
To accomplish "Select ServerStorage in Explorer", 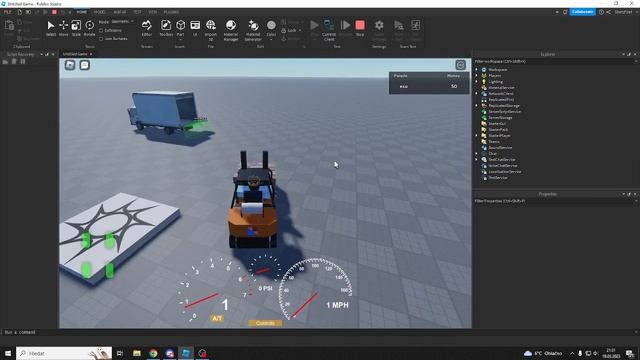I will pos(500,118).
